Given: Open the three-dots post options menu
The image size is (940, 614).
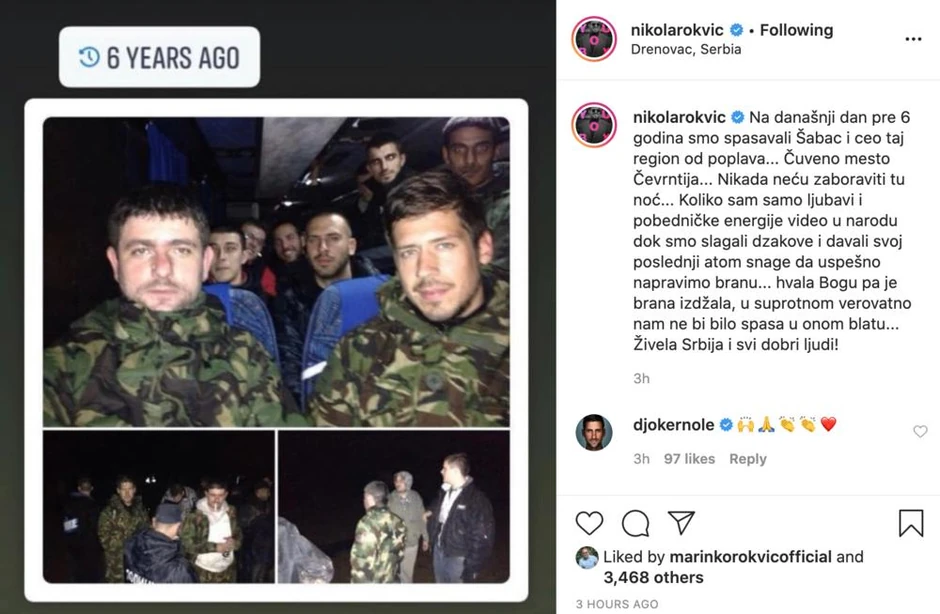Looking at the screenshot, I should (913, 39).
